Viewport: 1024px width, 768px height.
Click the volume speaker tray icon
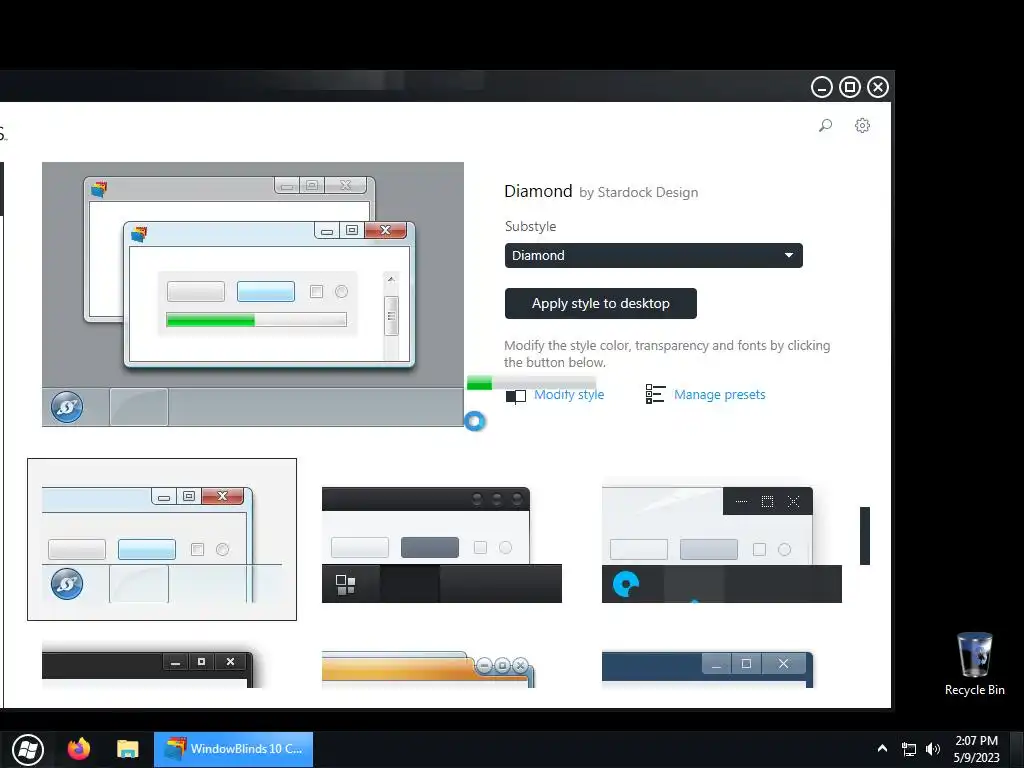[x=933, y=749]
